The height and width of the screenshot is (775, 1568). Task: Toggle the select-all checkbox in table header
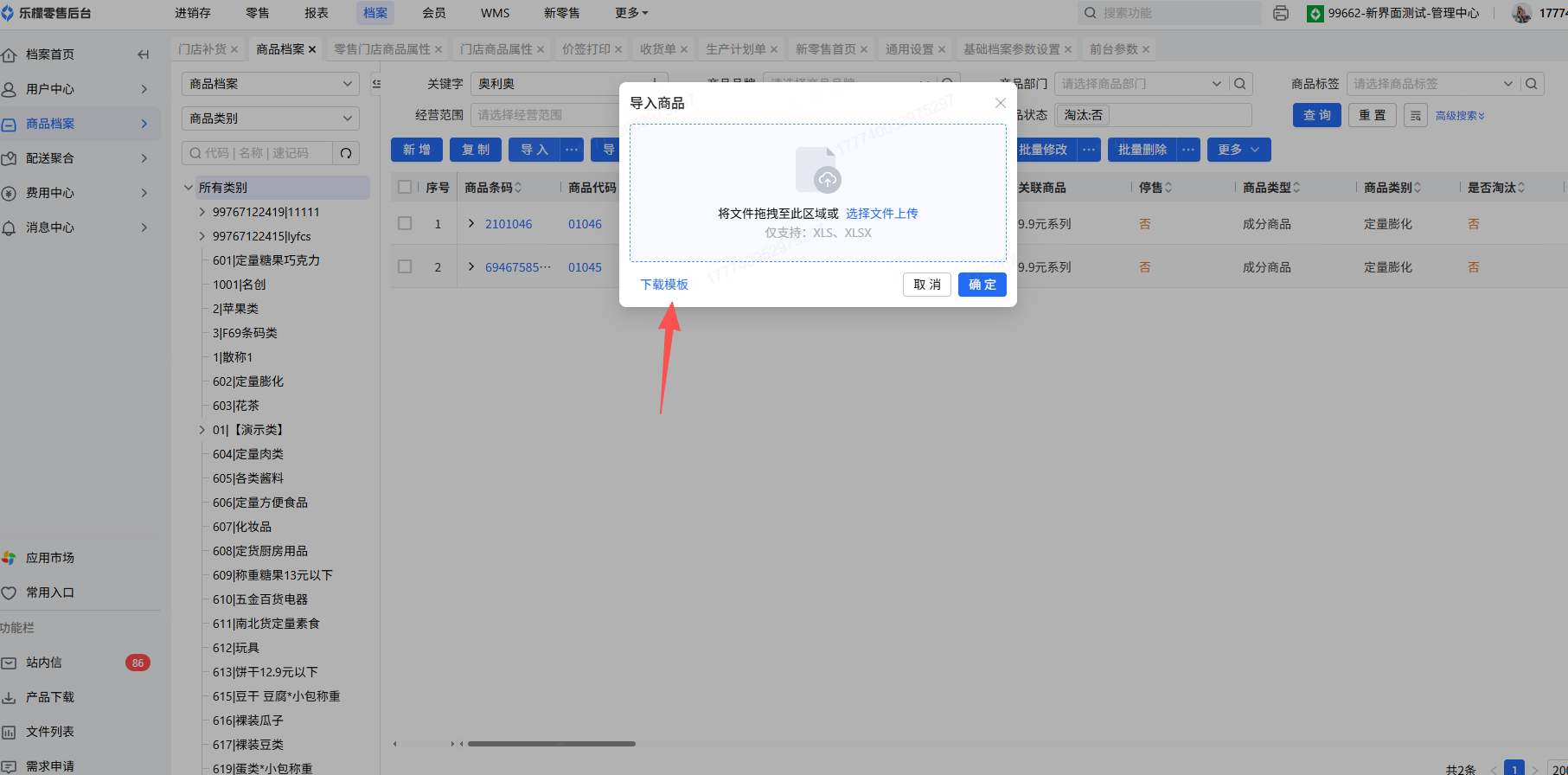tap(405, 187)
